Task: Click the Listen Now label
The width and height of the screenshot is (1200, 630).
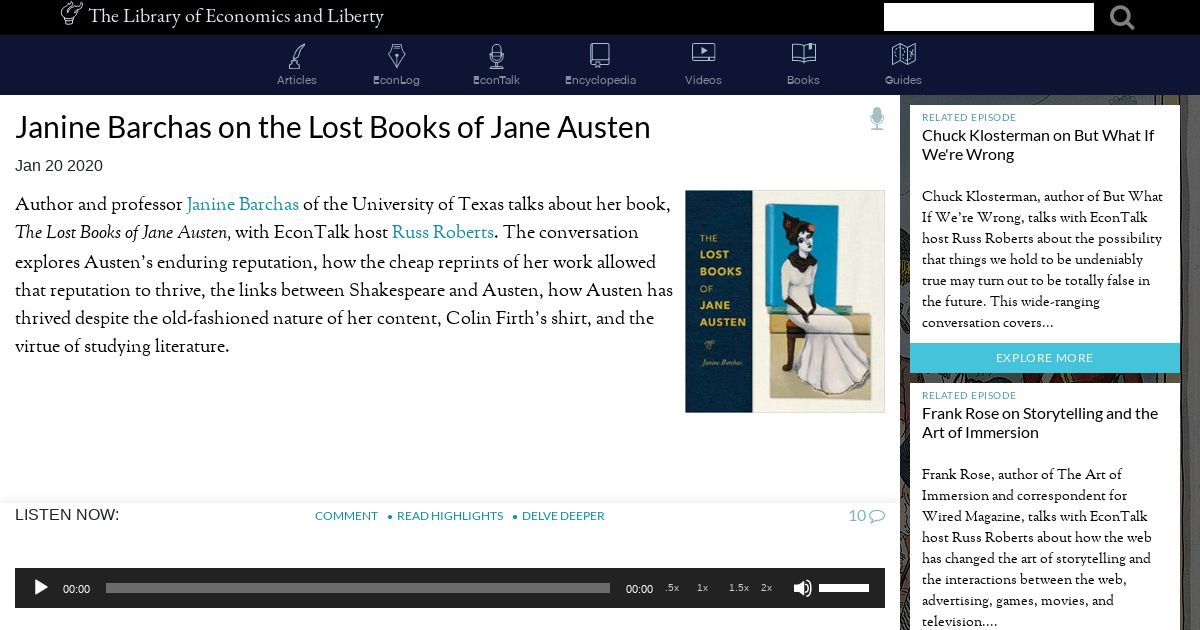Action: point(67,515)
